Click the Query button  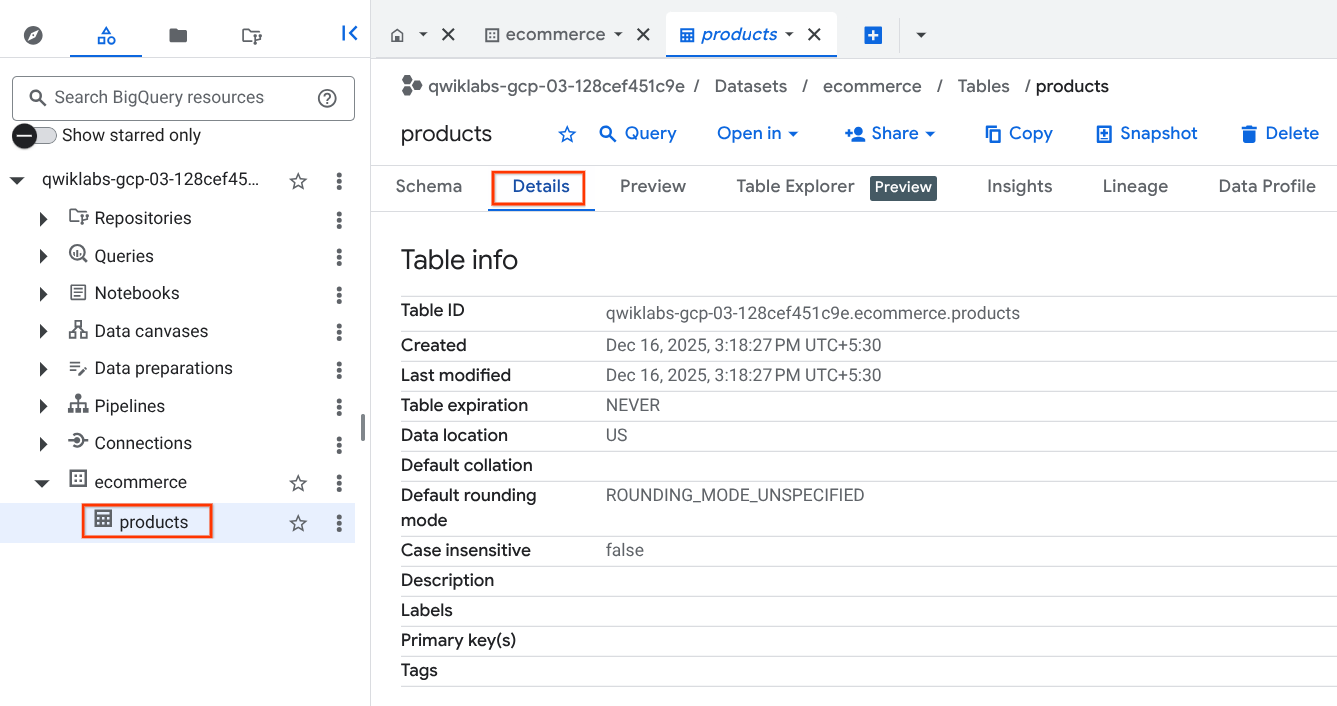638,133
